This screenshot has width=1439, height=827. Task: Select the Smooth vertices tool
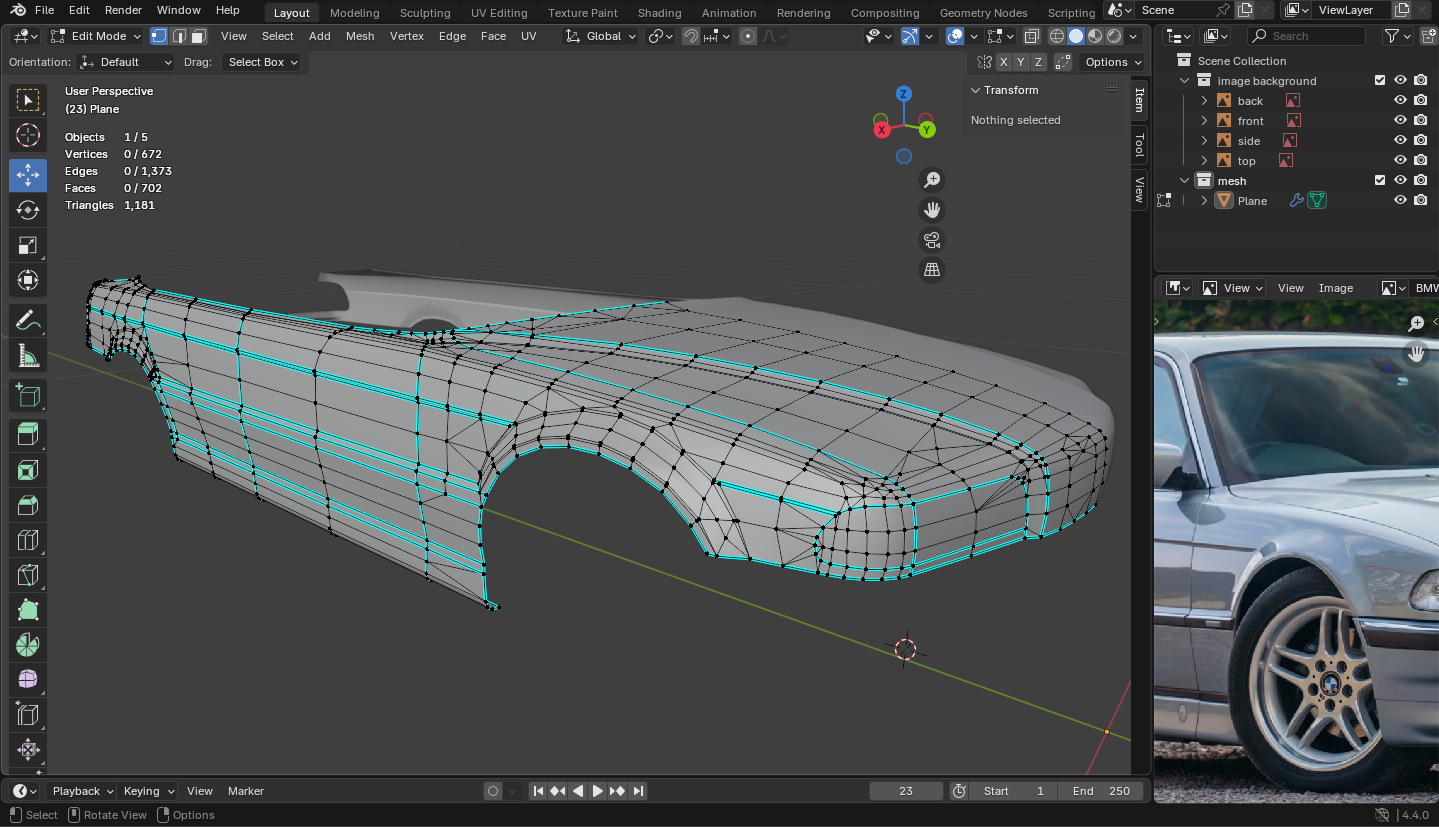(x=28, y=680)
